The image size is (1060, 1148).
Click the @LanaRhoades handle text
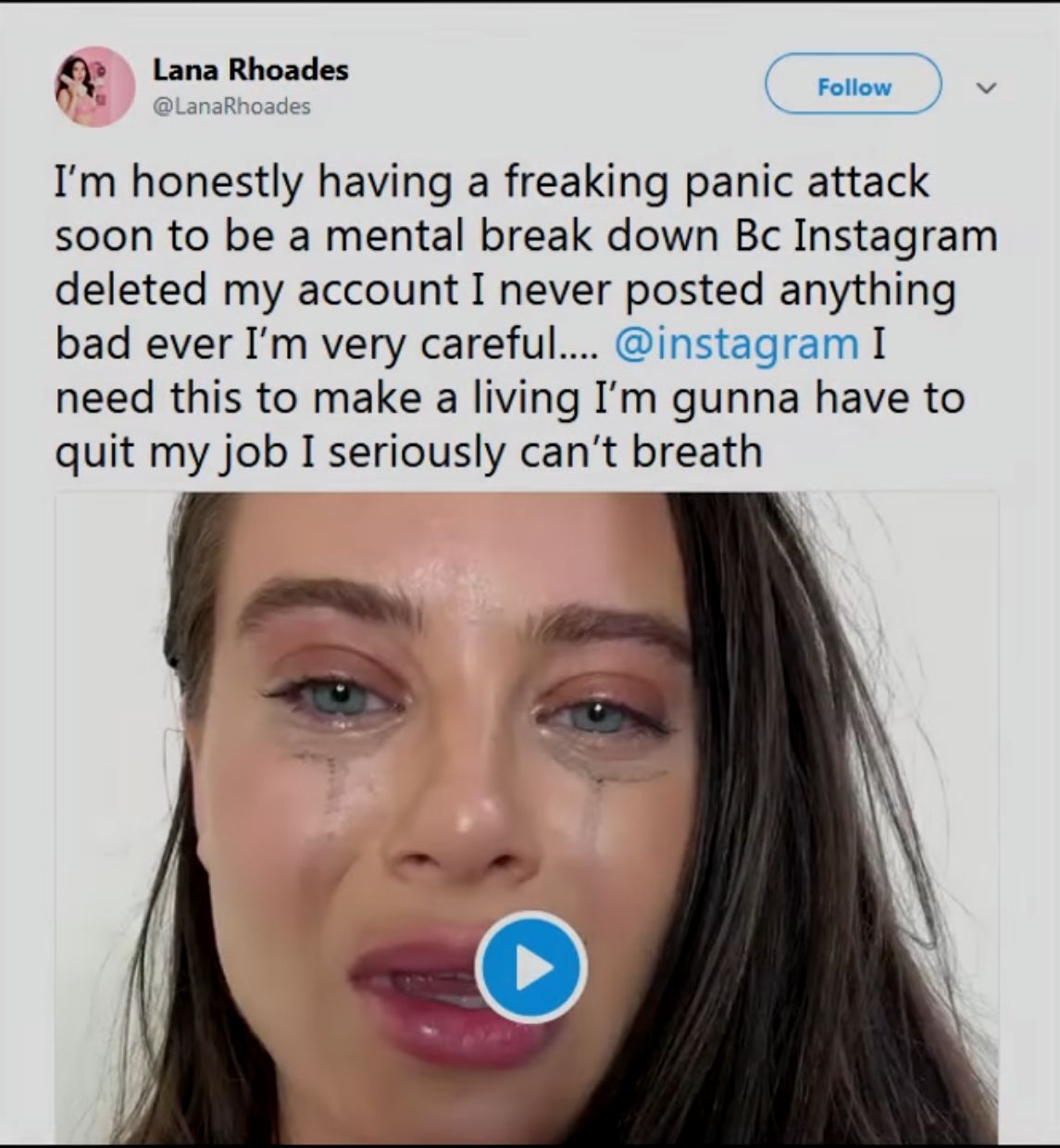pyautogui.click(x=231, y=106)
